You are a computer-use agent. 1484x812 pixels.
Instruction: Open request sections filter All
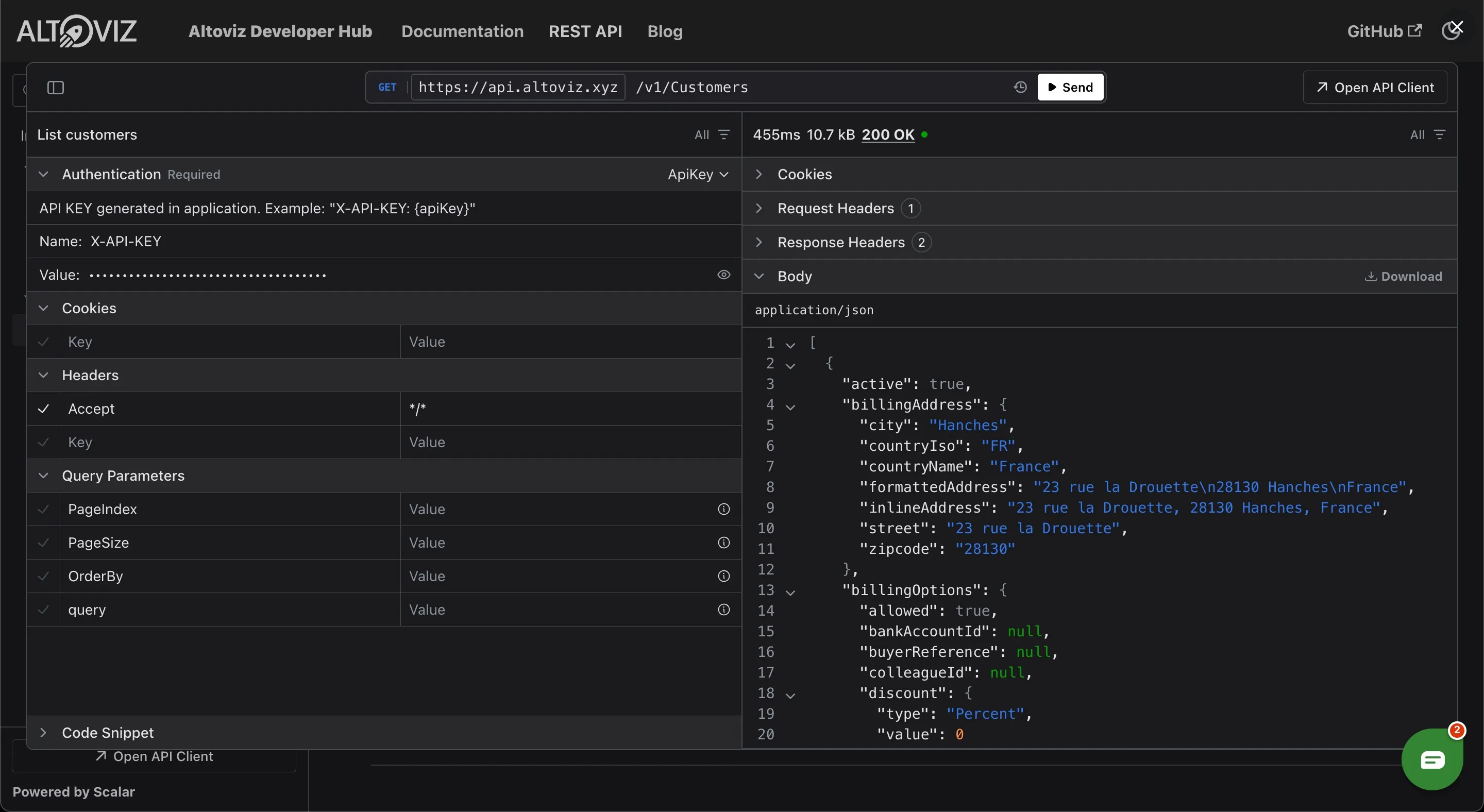[x=712, y=135]
